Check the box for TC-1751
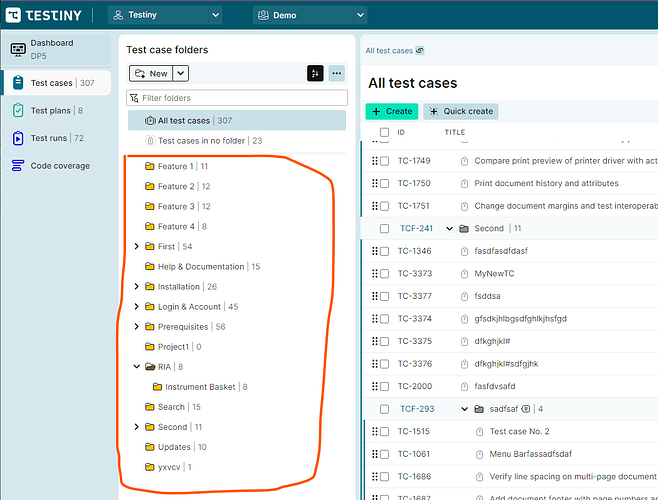The image size is (658, 500). click(x=384, y=206)
